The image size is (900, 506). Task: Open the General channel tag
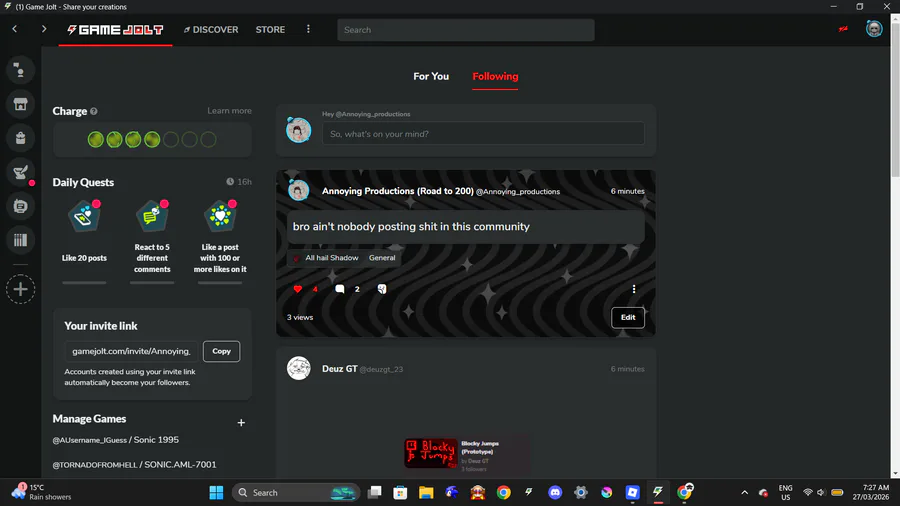(382, 258)
